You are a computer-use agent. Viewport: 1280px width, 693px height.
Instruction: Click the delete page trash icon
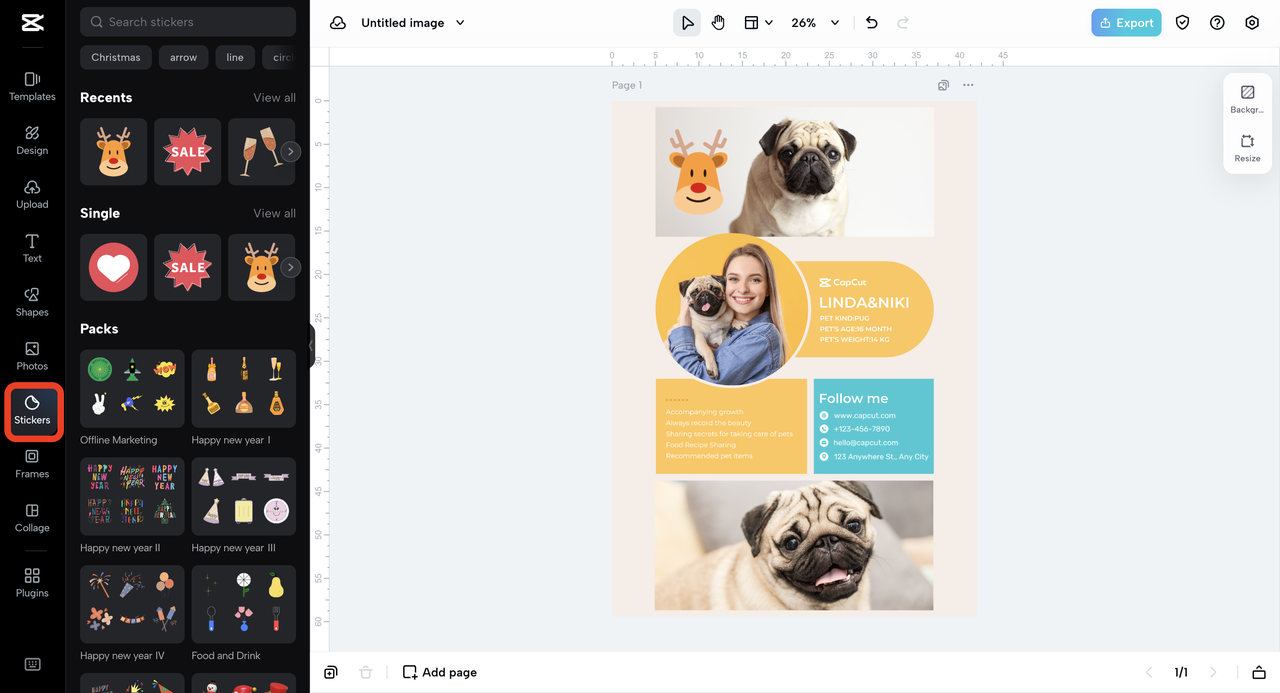366,673
